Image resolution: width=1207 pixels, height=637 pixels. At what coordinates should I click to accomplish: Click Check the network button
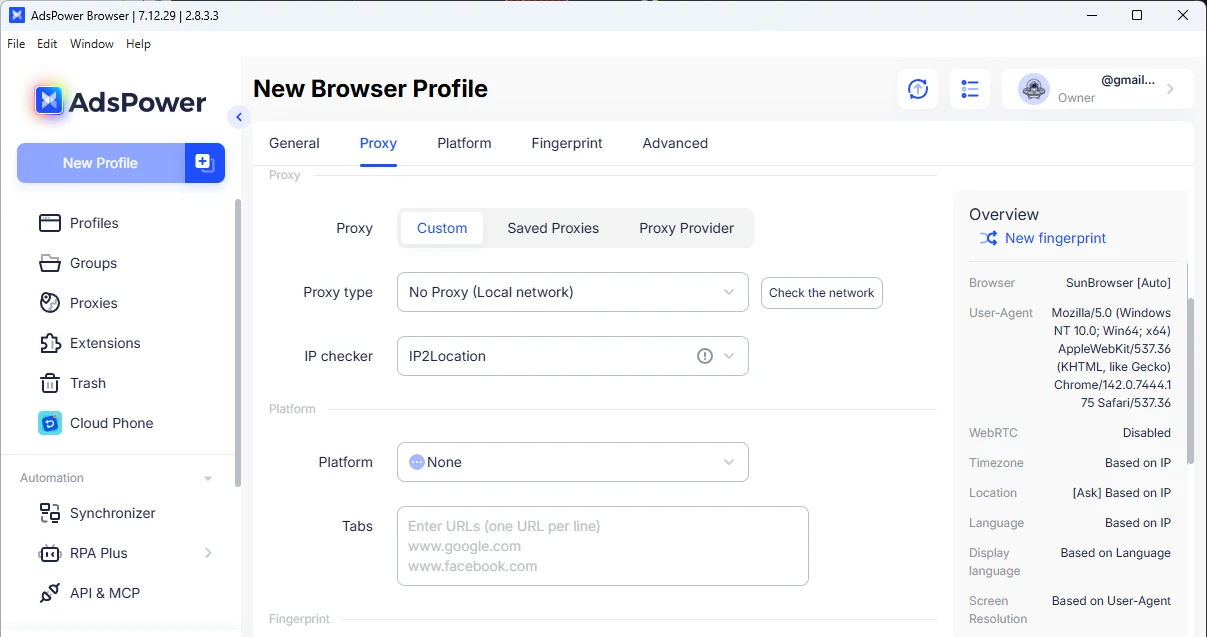(x=821, y=293)
